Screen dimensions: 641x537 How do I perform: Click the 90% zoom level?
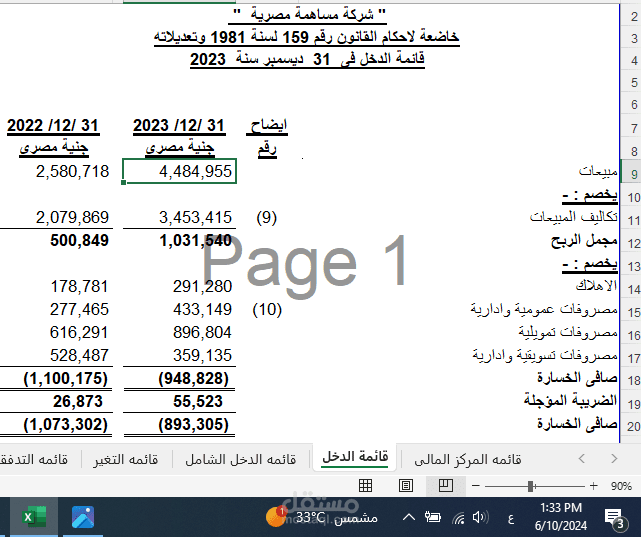point(621,486)
